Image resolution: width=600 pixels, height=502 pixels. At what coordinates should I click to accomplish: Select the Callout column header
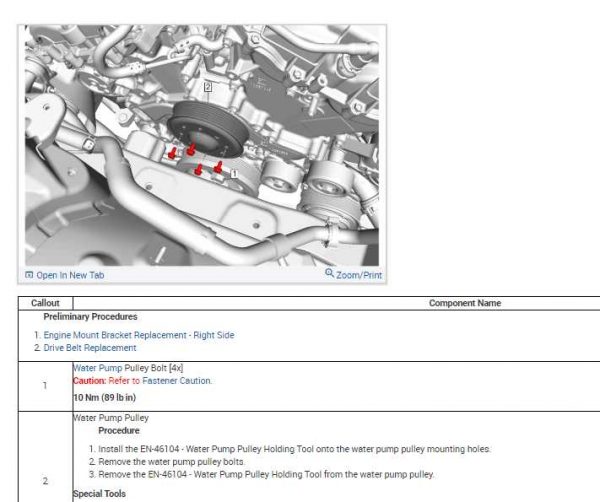(x=45, y=303)
